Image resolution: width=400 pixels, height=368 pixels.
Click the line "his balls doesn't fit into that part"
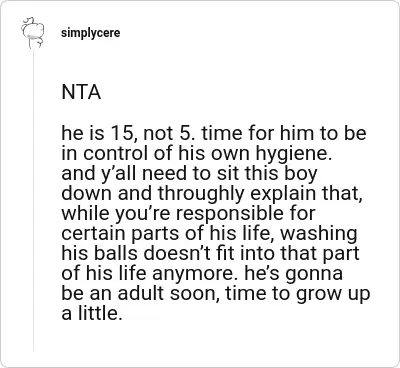pos(210,253)
